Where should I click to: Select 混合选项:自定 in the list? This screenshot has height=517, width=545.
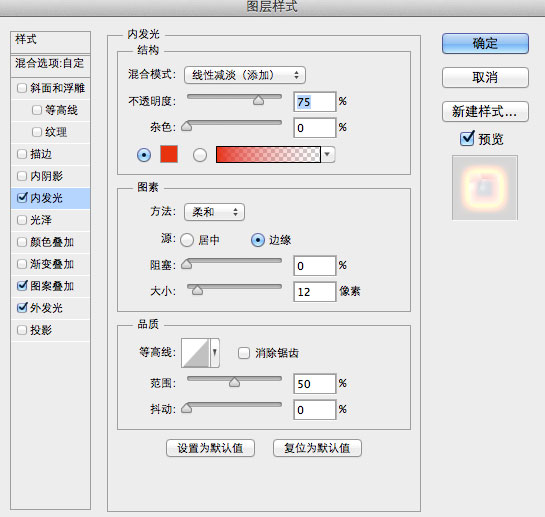coord(51,65)
